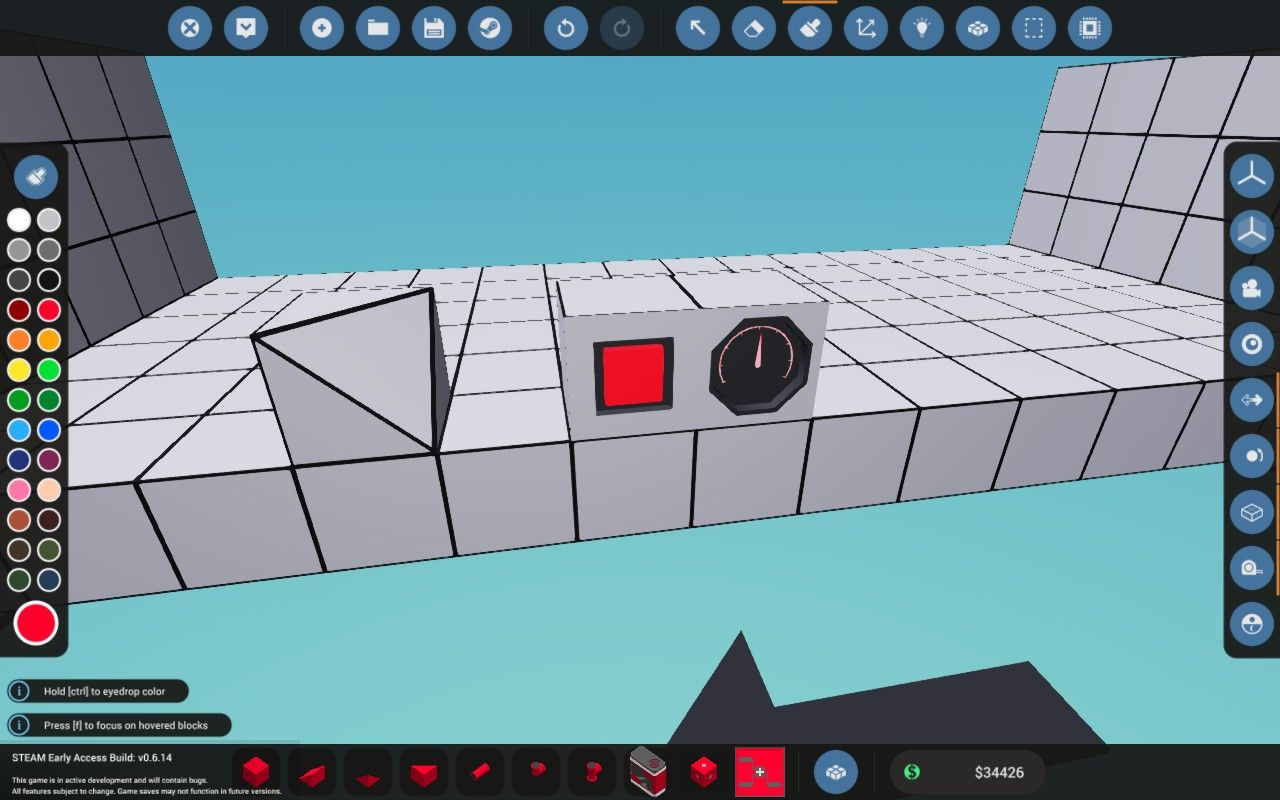The image size is (1280, 800).
Task: Click the red push button on the panel
Action: [x=633, y=375]
